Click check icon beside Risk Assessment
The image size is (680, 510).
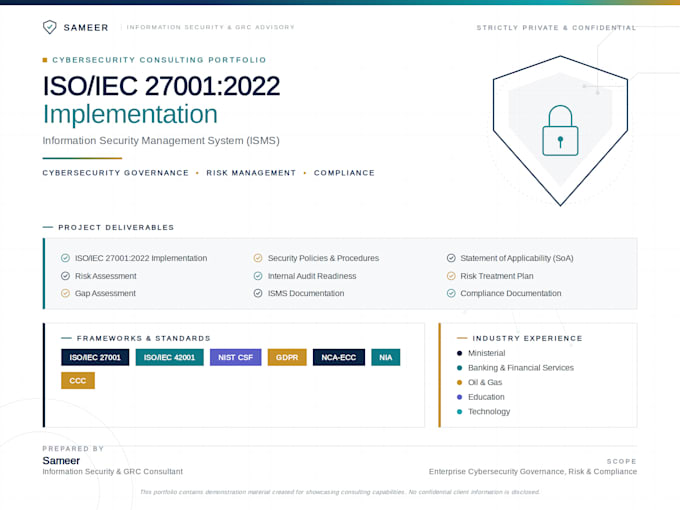point(65,276)
